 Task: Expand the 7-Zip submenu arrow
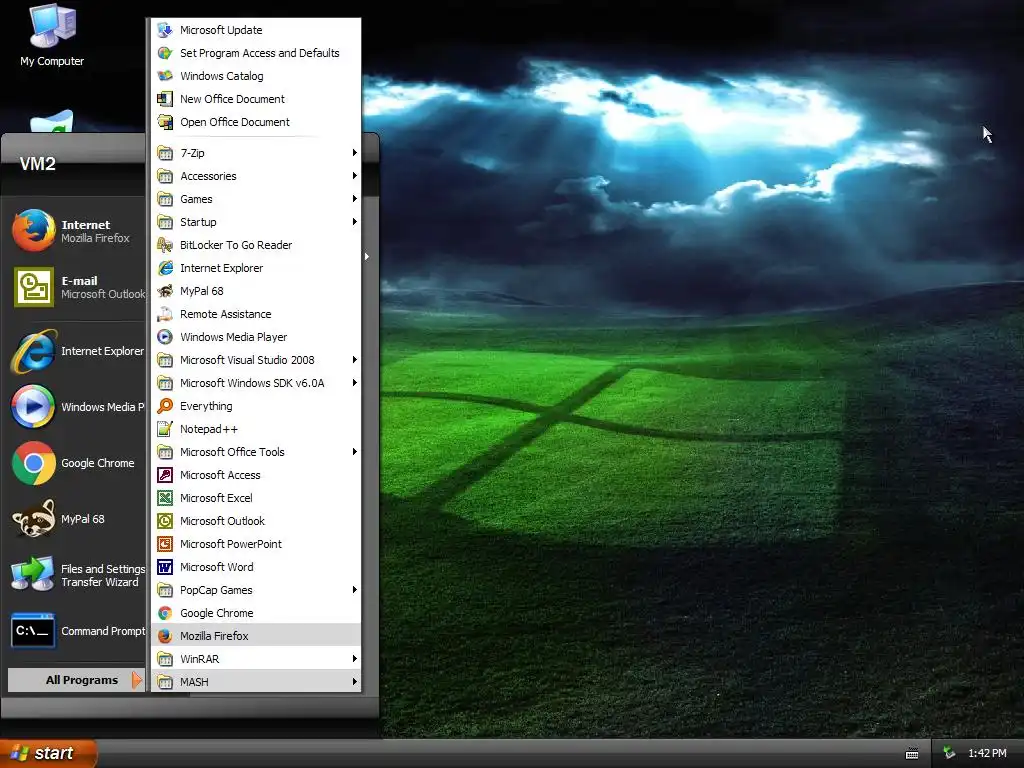pyautogui.click(x=355, y=153)
